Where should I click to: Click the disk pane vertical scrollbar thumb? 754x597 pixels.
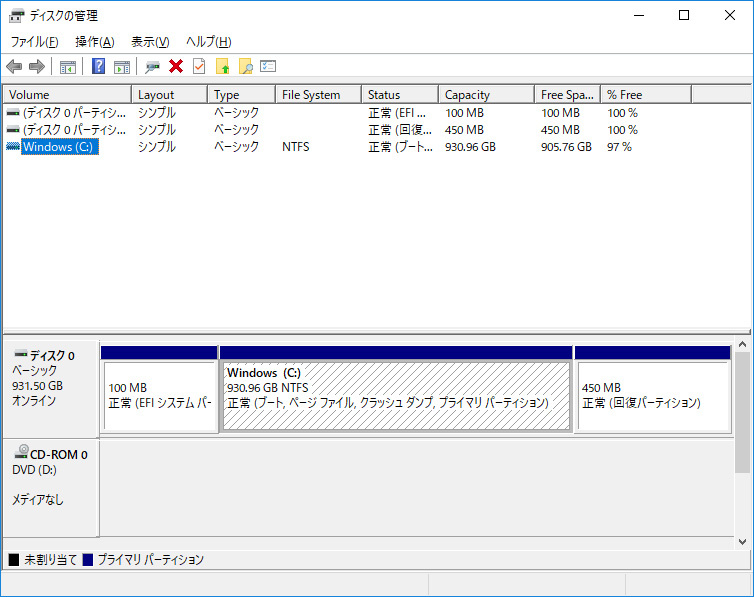pos(742,412)
